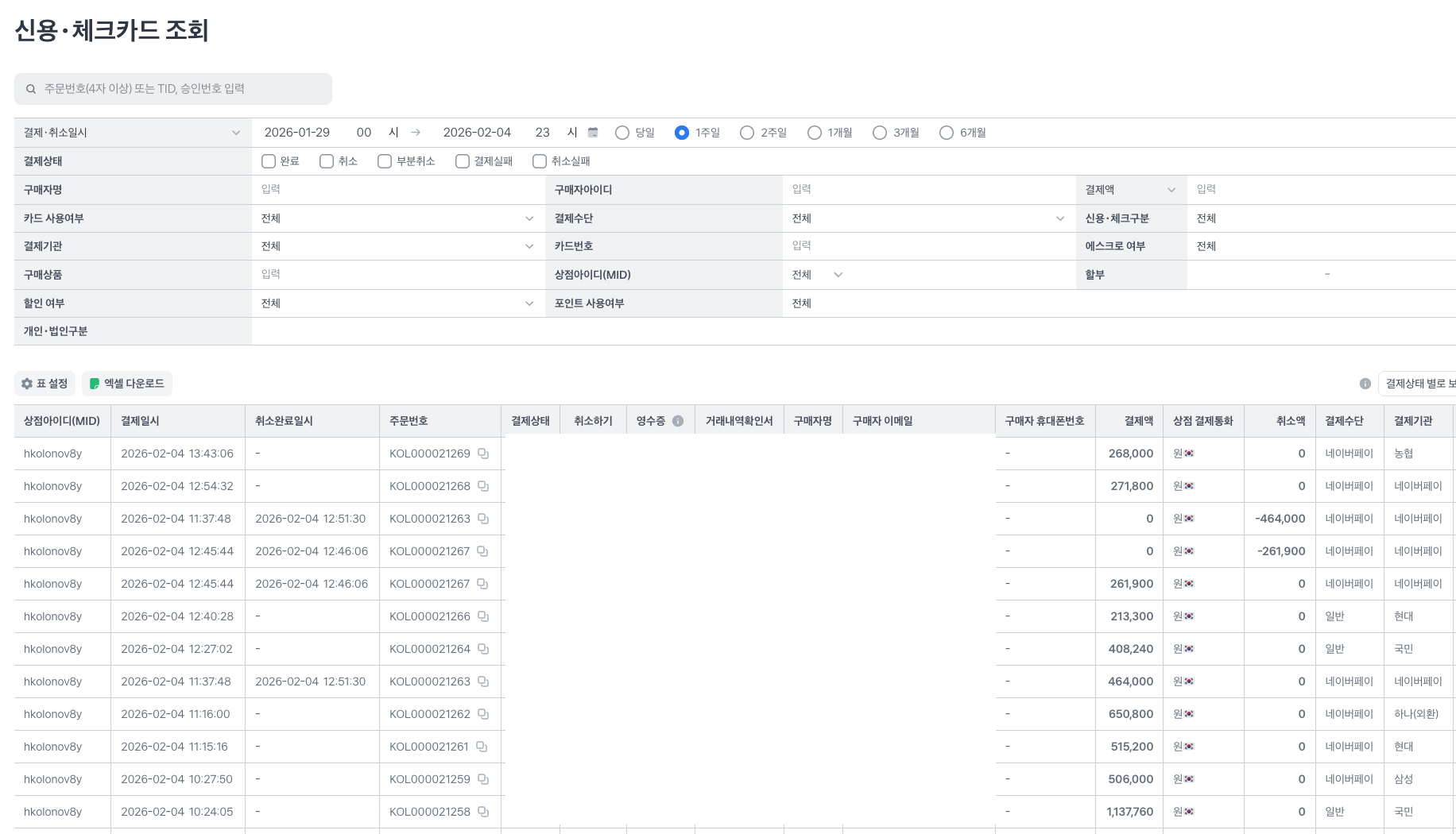The image size is (1456, 834).
Task: Select the 3개월 period radio button
Action: [880, 133]
